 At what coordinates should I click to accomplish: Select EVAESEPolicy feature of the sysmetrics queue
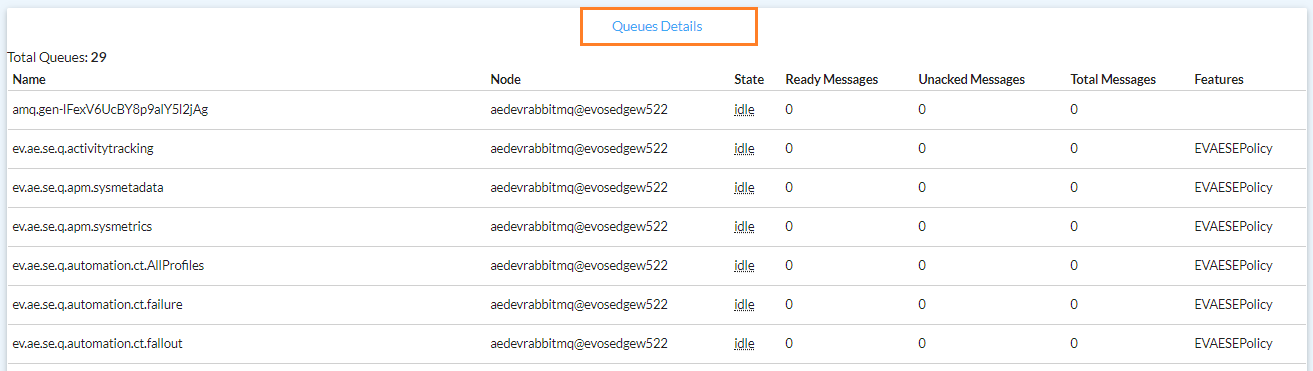pos(1233,227)
